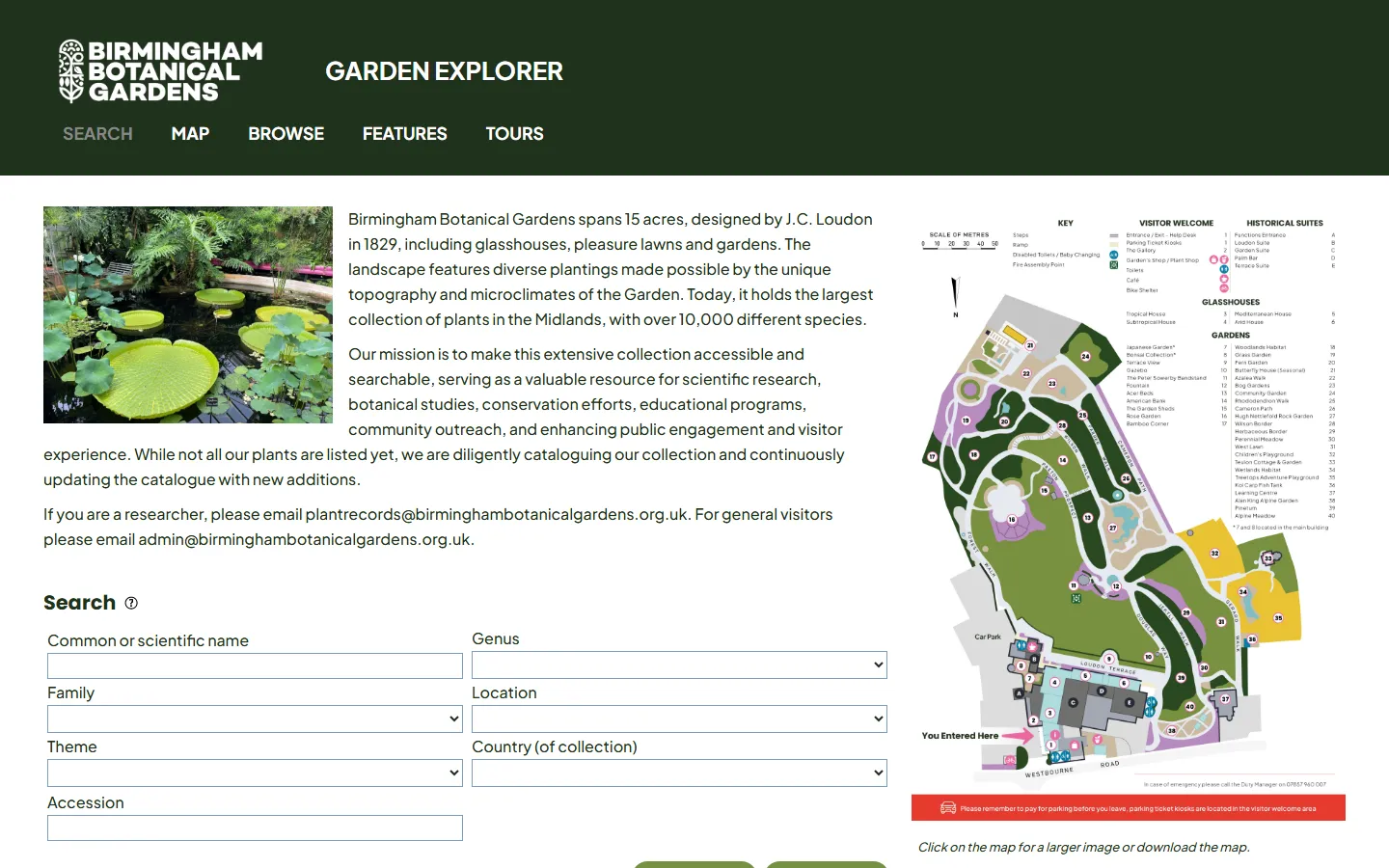Select TOURS in the navigation bar
The image size is (1389, 868).
coord(515,134)
